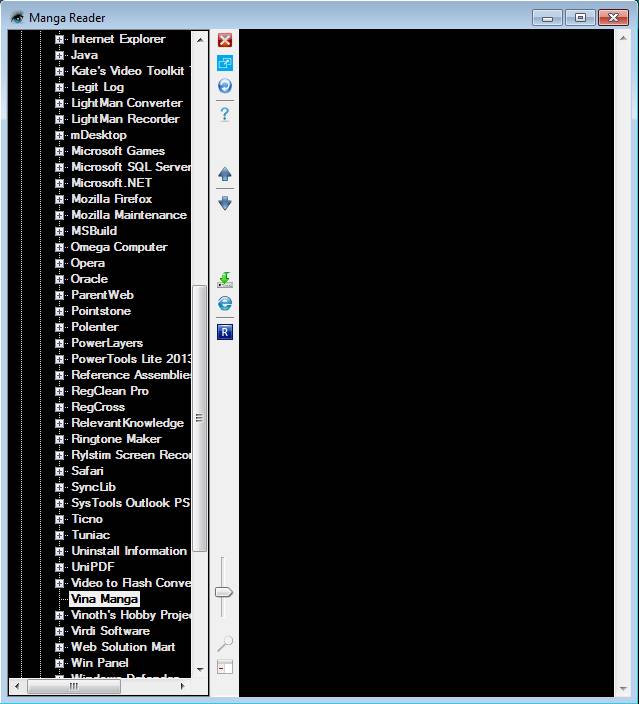The image size is (639, 704).
Task: Select Microsoft SQL Server folder
Action: (130, 167)
